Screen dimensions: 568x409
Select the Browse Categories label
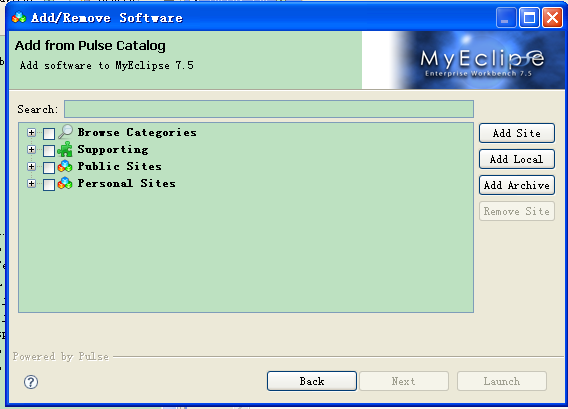[x=137, y=132]
